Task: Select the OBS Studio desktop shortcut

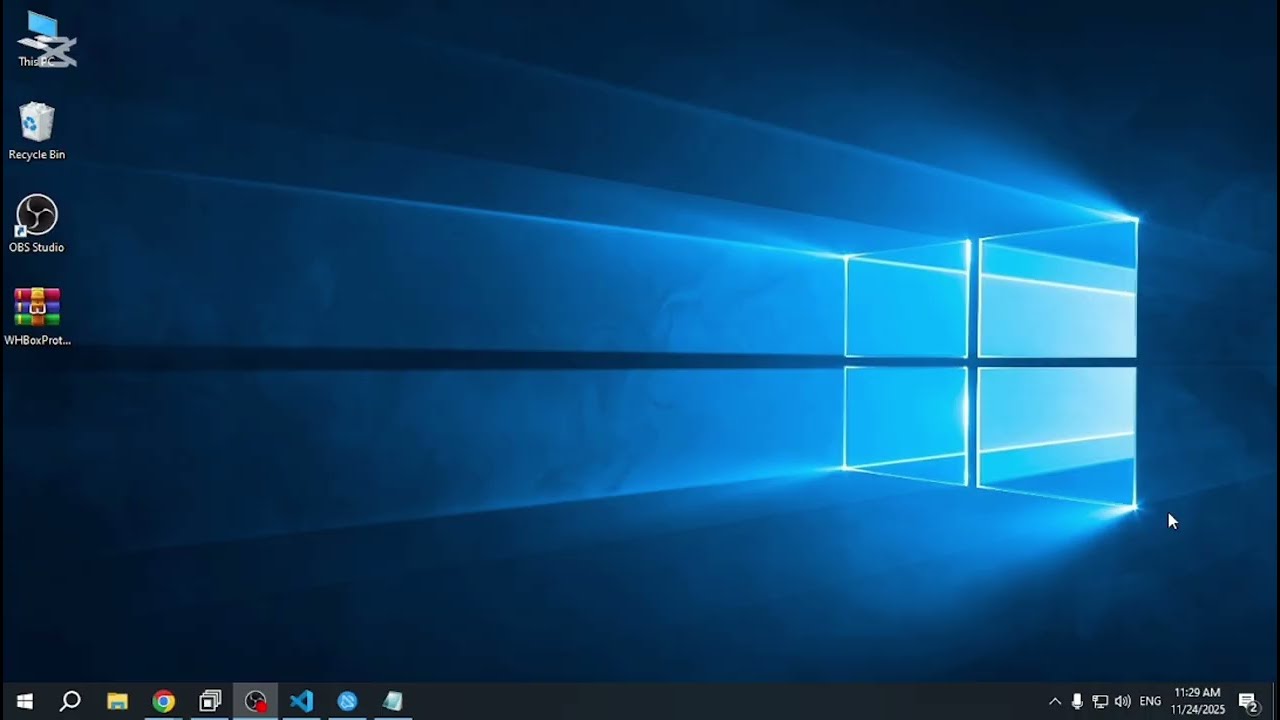Action: (x=37, y=224)
